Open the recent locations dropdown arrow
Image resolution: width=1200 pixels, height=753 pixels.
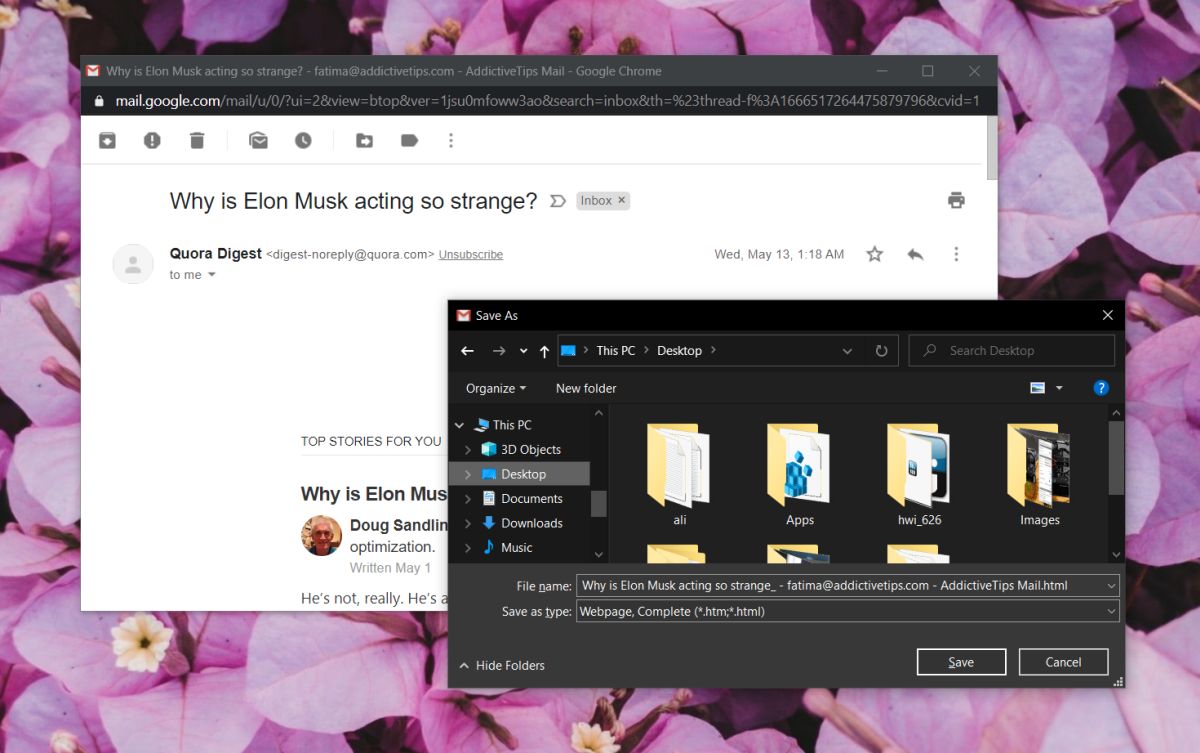coord(523,351)
